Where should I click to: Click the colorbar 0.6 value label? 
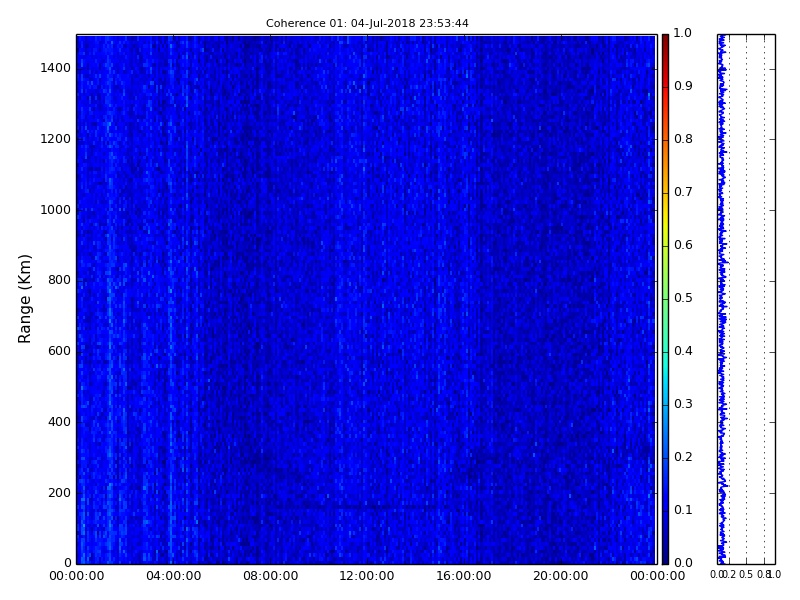tap(683, 245)
